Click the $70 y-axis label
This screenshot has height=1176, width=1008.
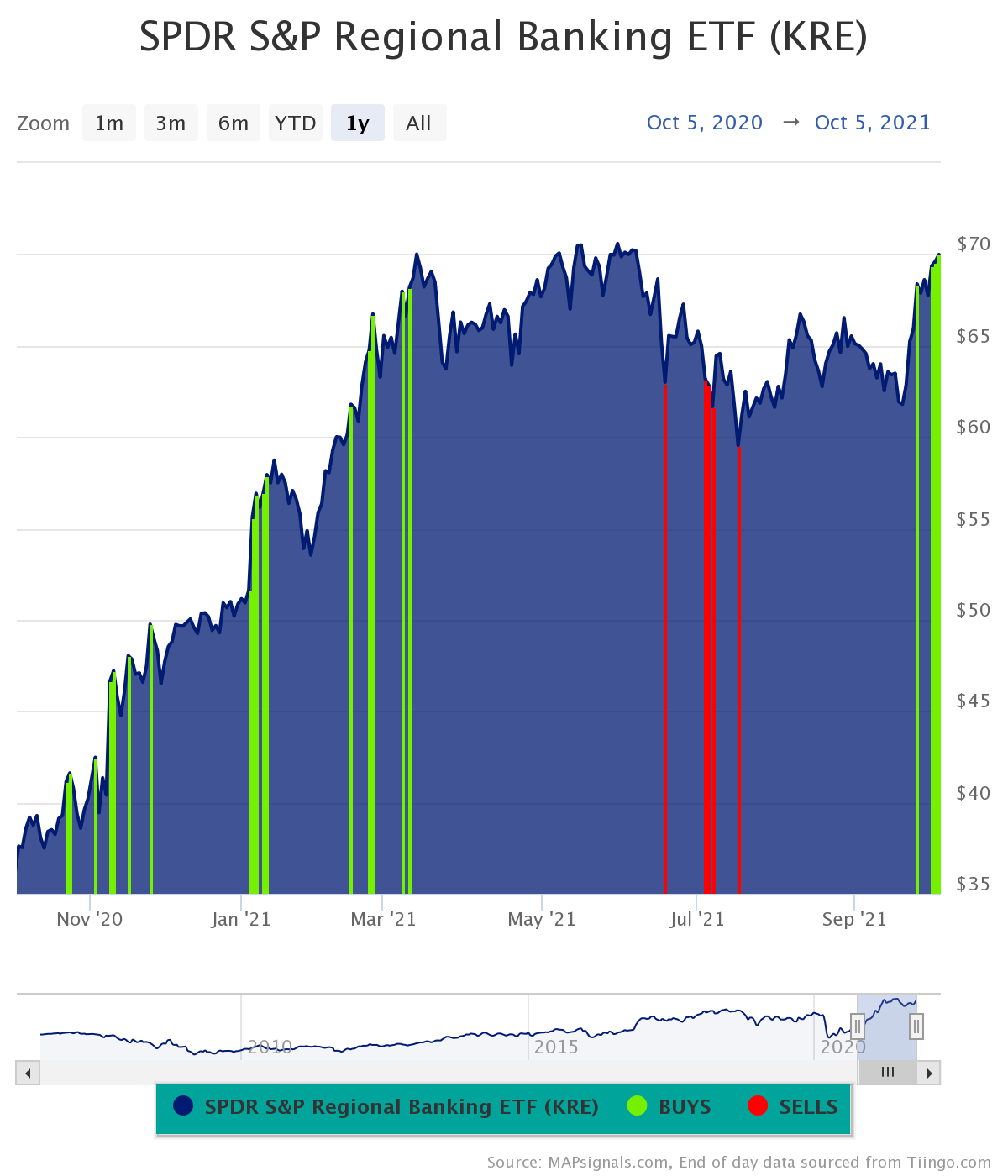pyautogui.click(x=974, y=244)
